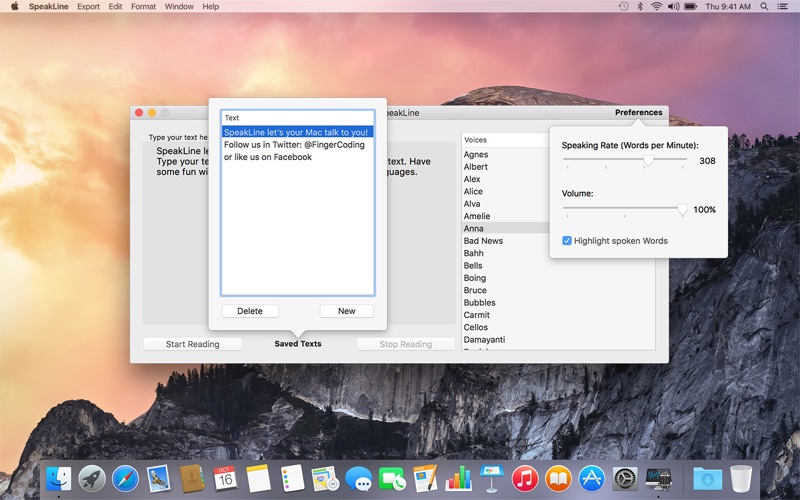This screenshot has width=800, height=500.
Task: Open the Edit menu
Action: point(115,6)
